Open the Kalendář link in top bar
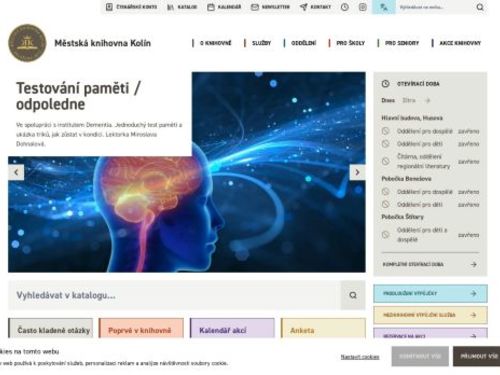500x375 pixels. [x=224, y=7]
